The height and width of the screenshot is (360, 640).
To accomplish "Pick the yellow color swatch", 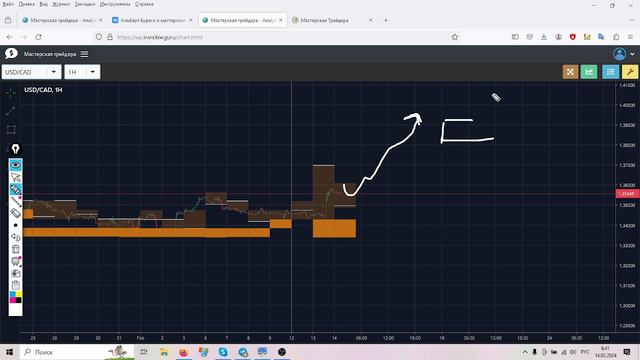I will coord(18,294).
